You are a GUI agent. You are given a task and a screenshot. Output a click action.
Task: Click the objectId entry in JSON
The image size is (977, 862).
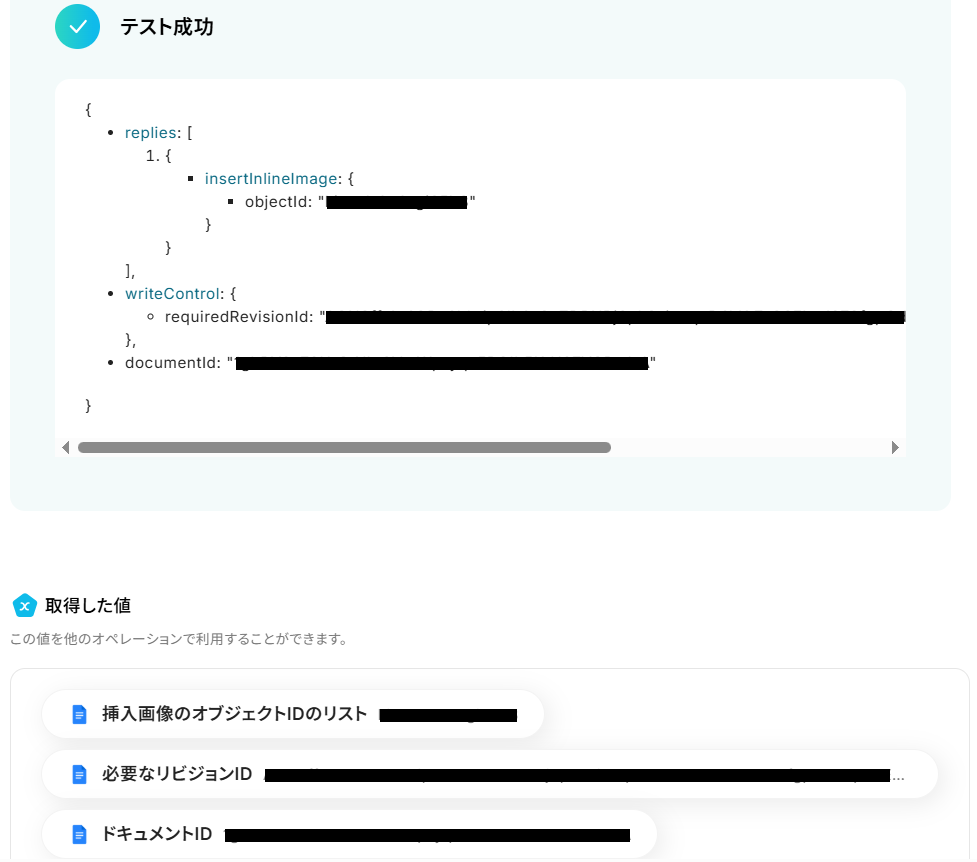coord(360,202)
